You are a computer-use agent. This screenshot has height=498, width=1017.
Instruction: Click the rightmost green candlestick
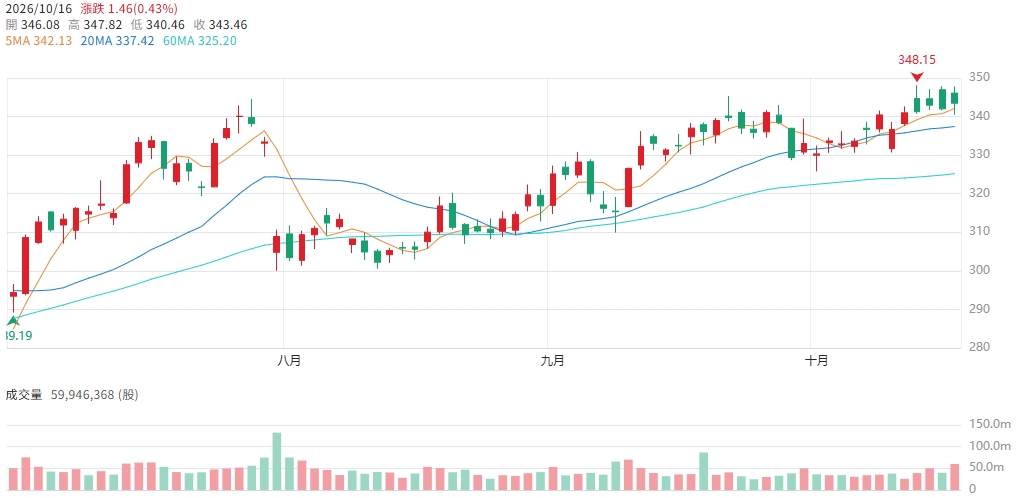[x=954, y=98]
